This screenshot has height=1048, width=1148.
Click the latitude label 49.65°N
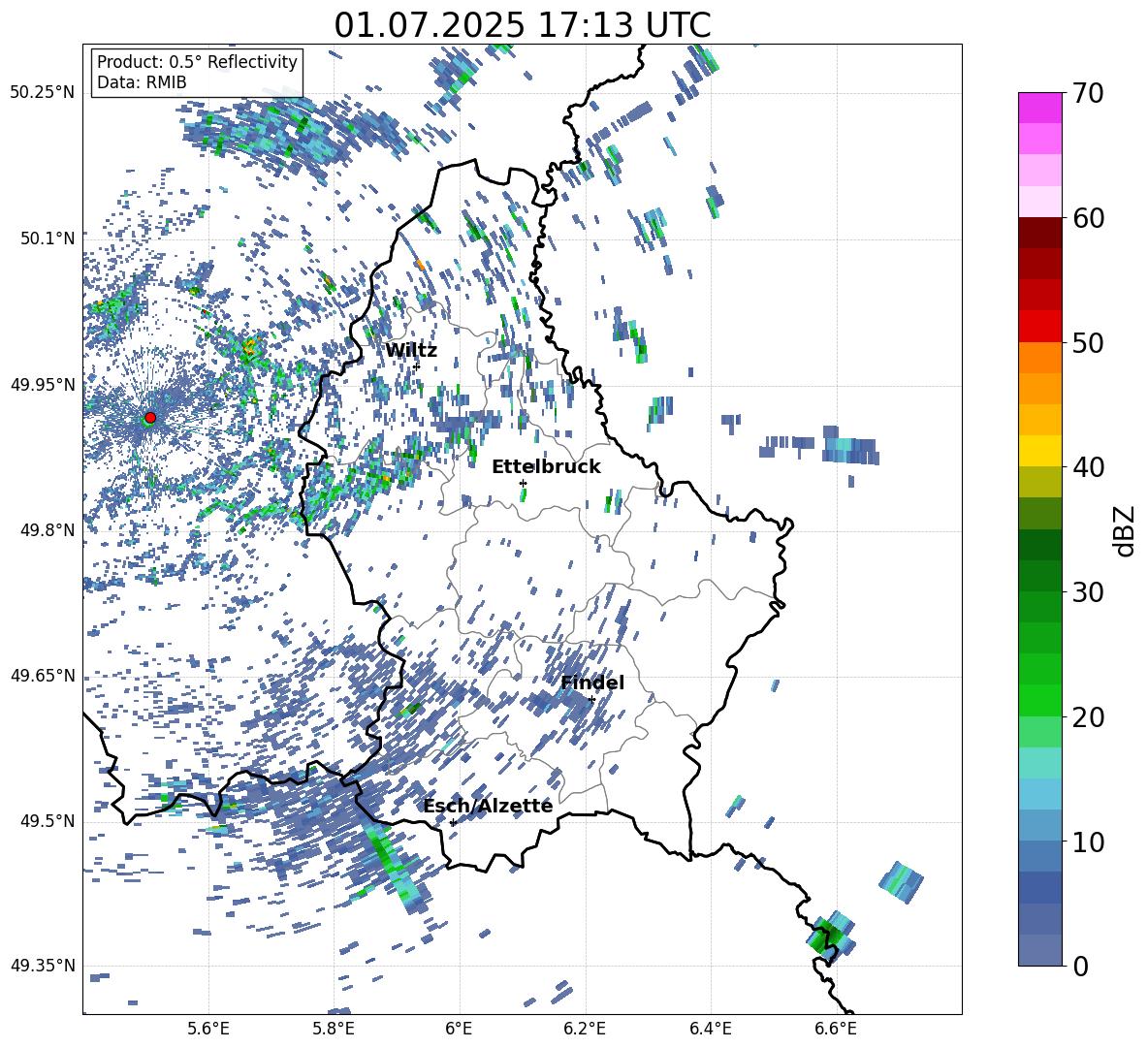pyautogui.click(x=43, y=675)
